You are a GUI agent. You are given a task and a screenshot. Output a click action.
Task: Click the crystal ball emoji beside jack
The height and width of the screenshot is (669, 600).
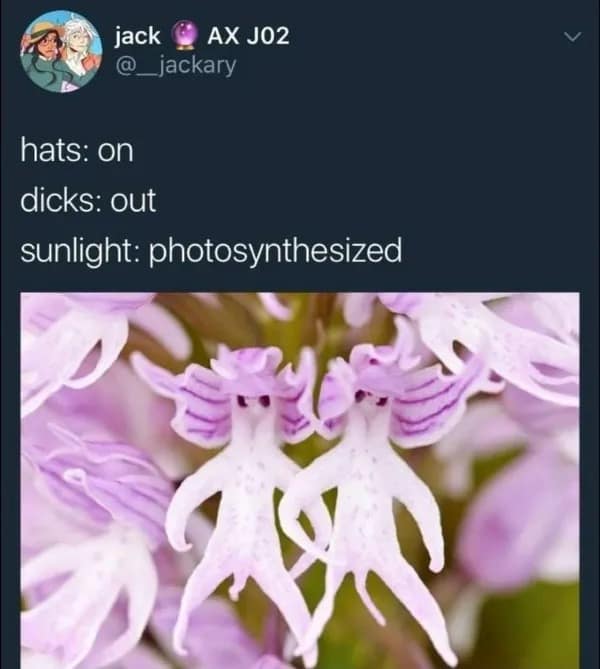(x=184, y=35)
